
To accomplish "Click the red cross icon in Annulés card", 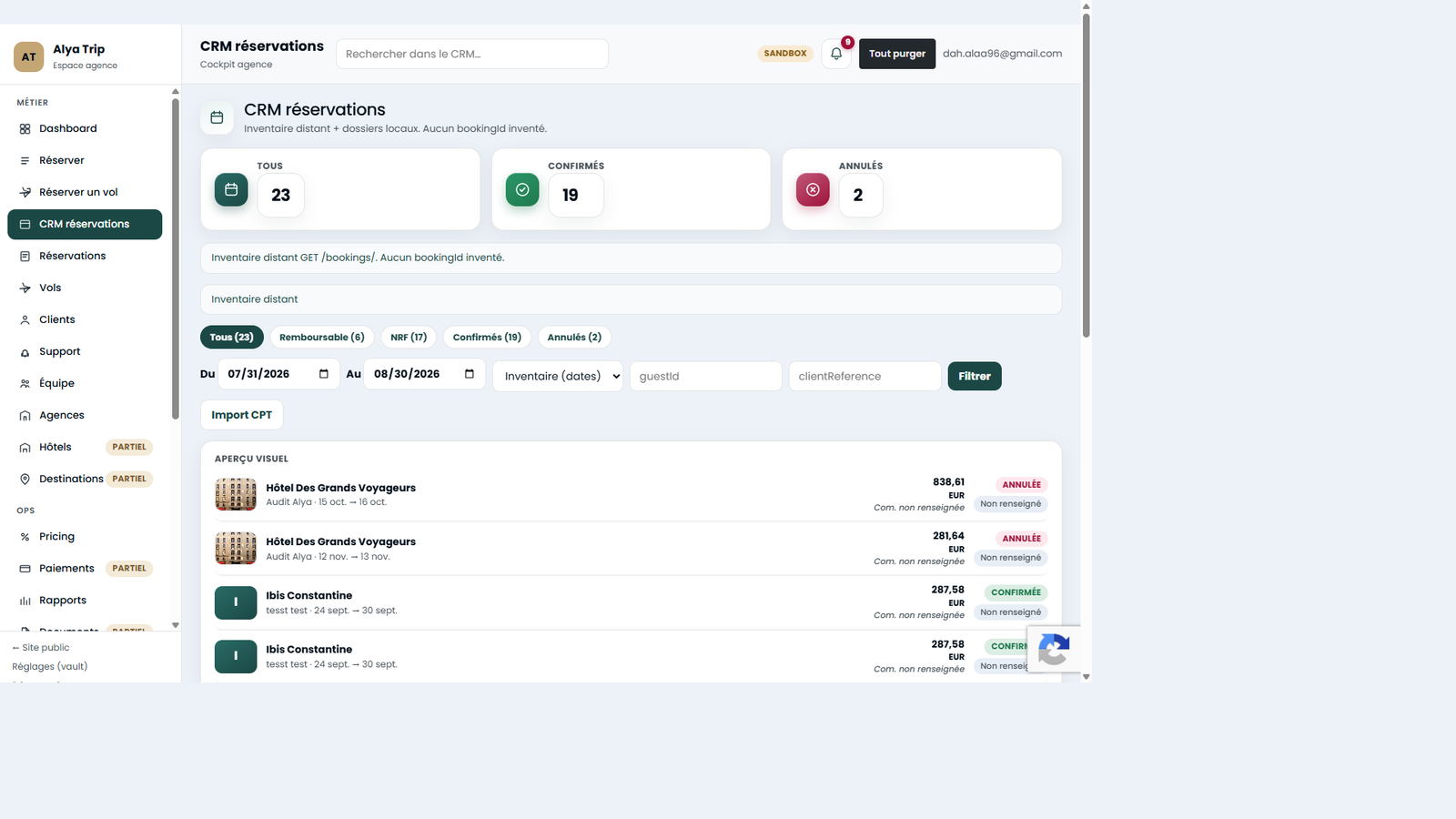I will tap(813, 189).
